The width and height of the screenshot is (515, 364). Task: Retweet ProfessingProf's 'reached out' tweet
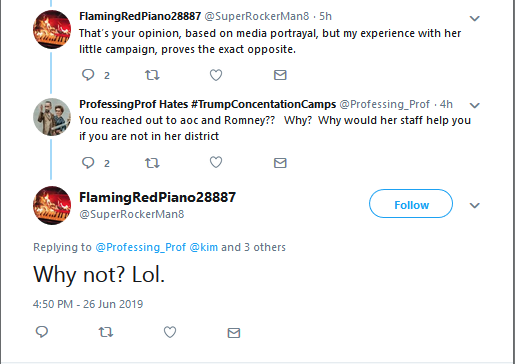(152, 163)
